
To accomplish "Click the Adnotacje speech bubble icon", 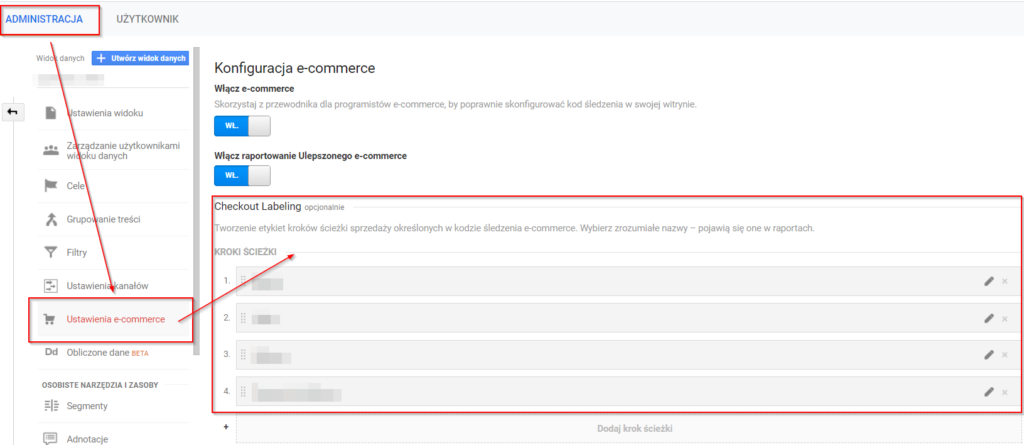I will [x=50, y=438].
